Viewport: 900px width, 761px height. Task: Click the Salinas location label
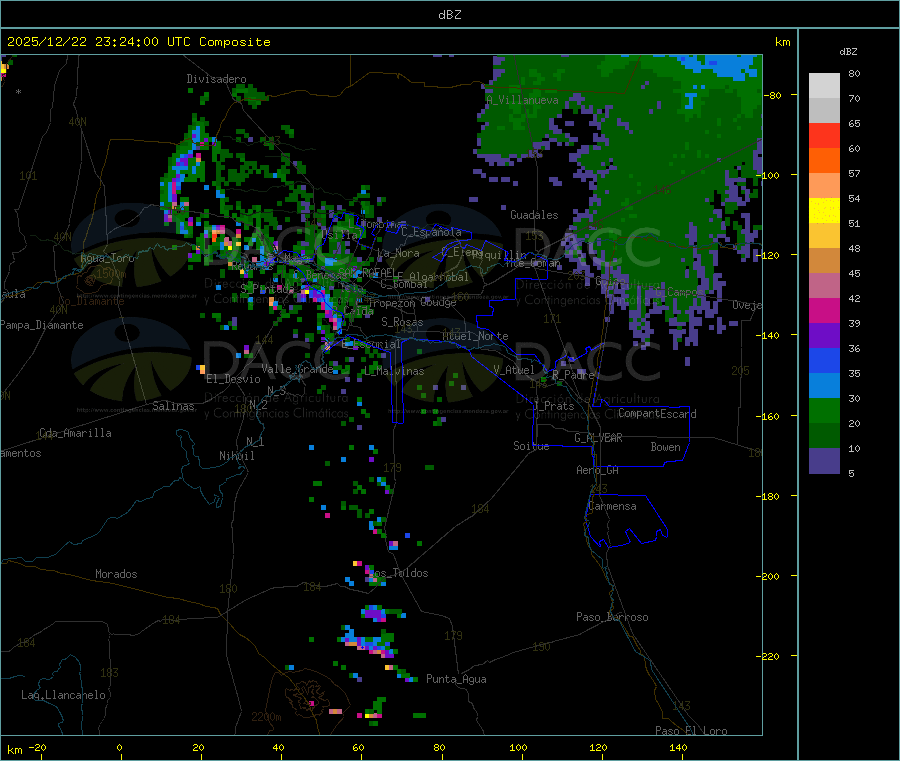click(173, 406)
